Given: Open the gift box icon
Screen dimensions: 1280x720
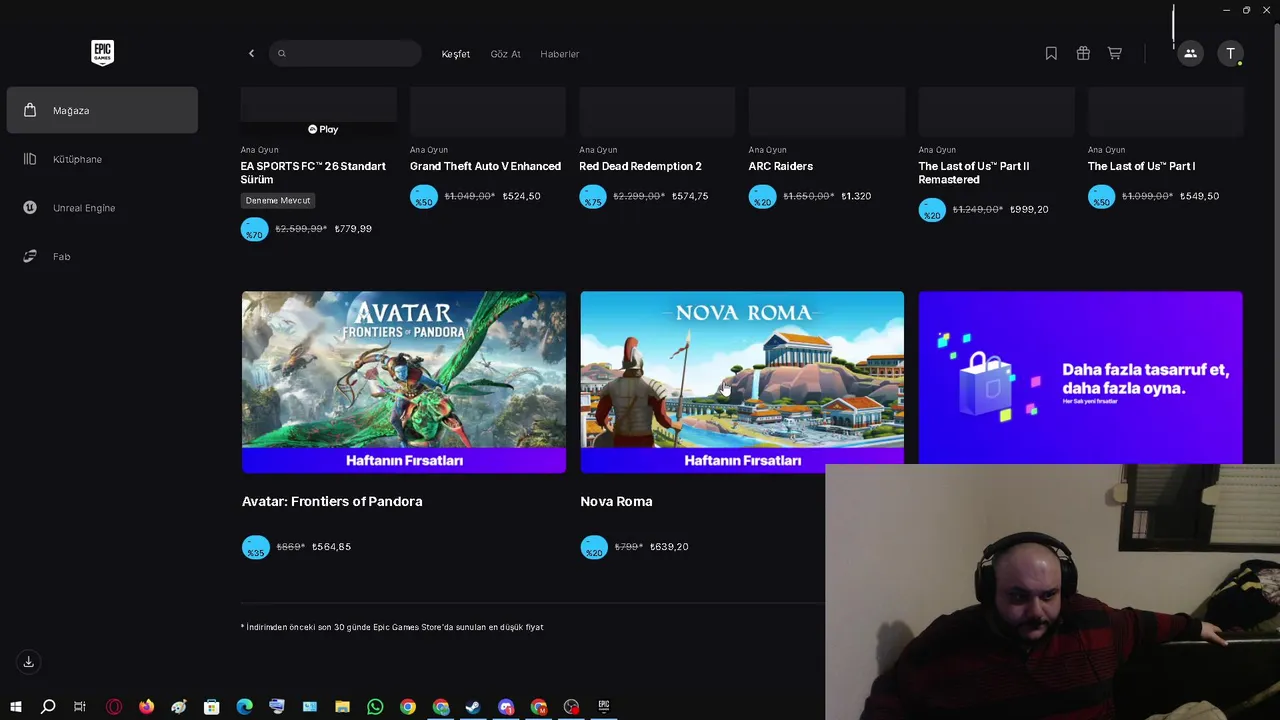Looking at the screenshot, I should [x=1083, y=54].
